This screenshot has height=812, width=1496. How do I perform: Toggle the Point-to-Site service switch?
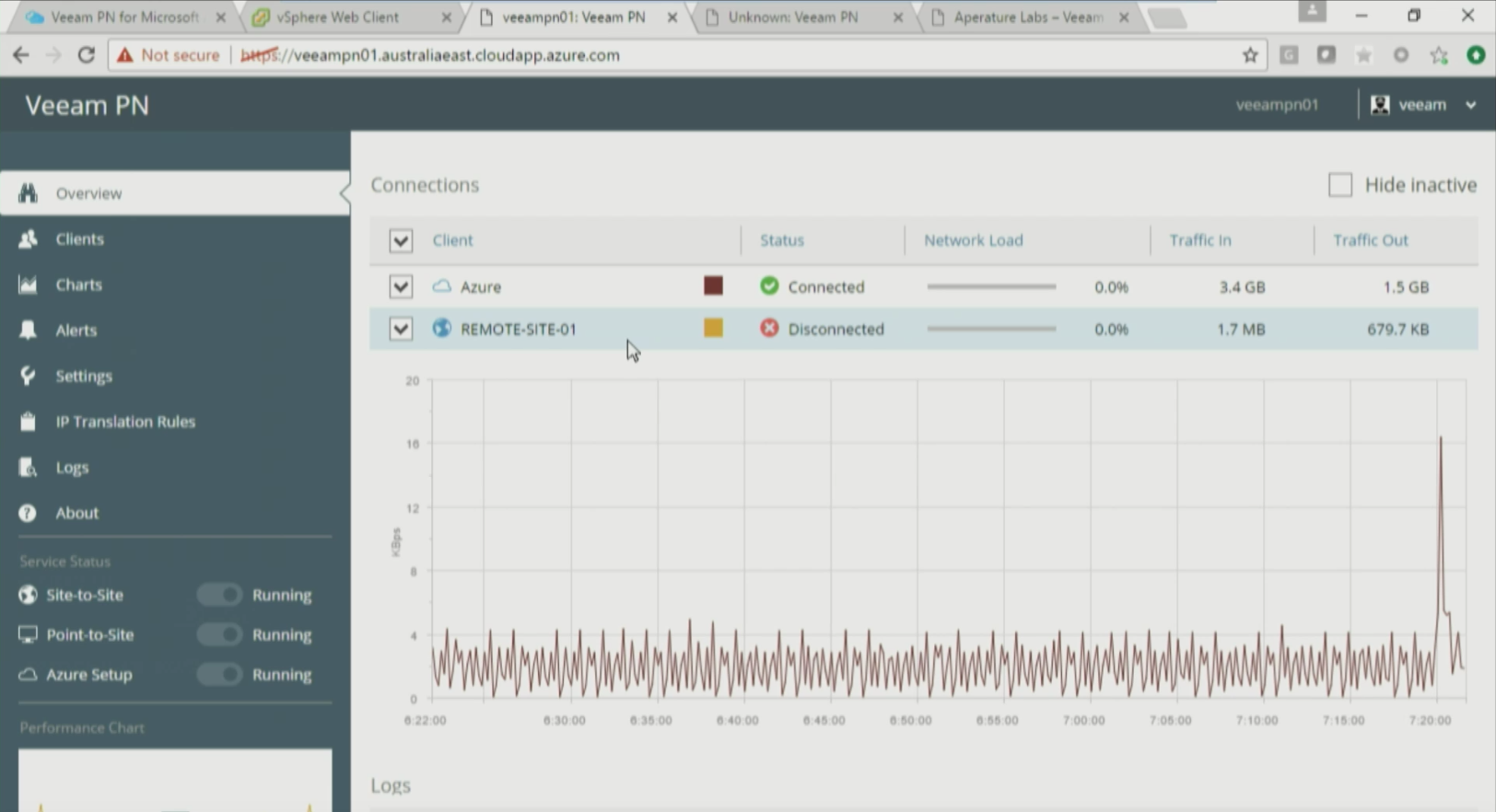[x=219, y=634]
